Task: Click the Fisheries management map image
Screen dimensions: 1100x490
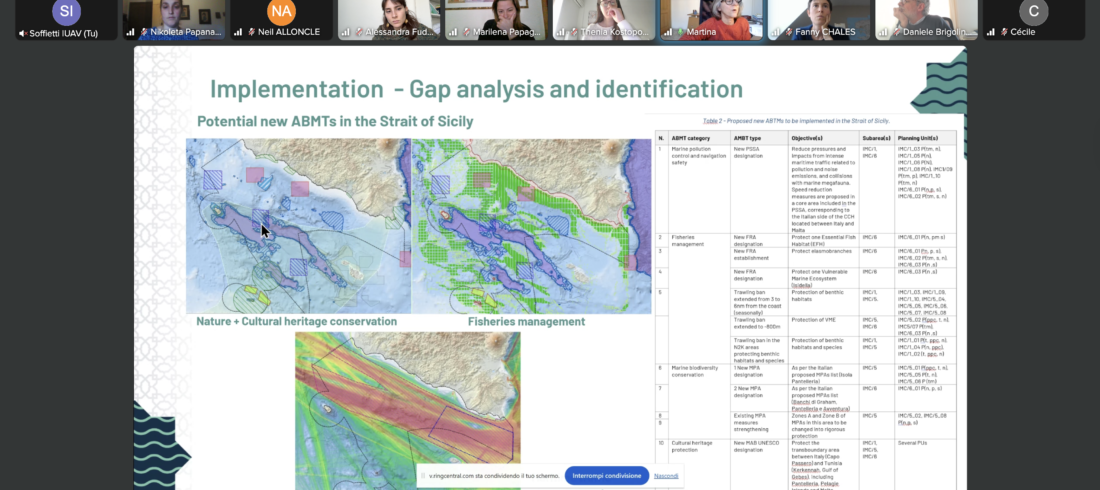Action: 531,225
